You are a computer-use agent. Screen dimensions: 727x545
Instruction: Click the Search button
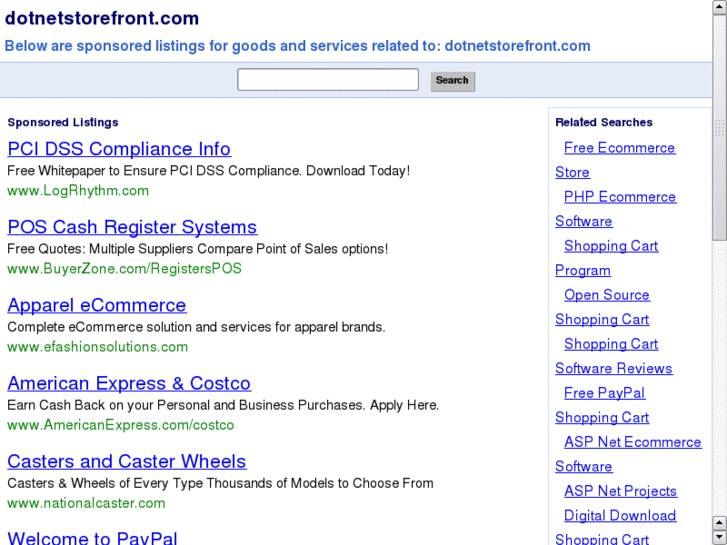(453, 81)
